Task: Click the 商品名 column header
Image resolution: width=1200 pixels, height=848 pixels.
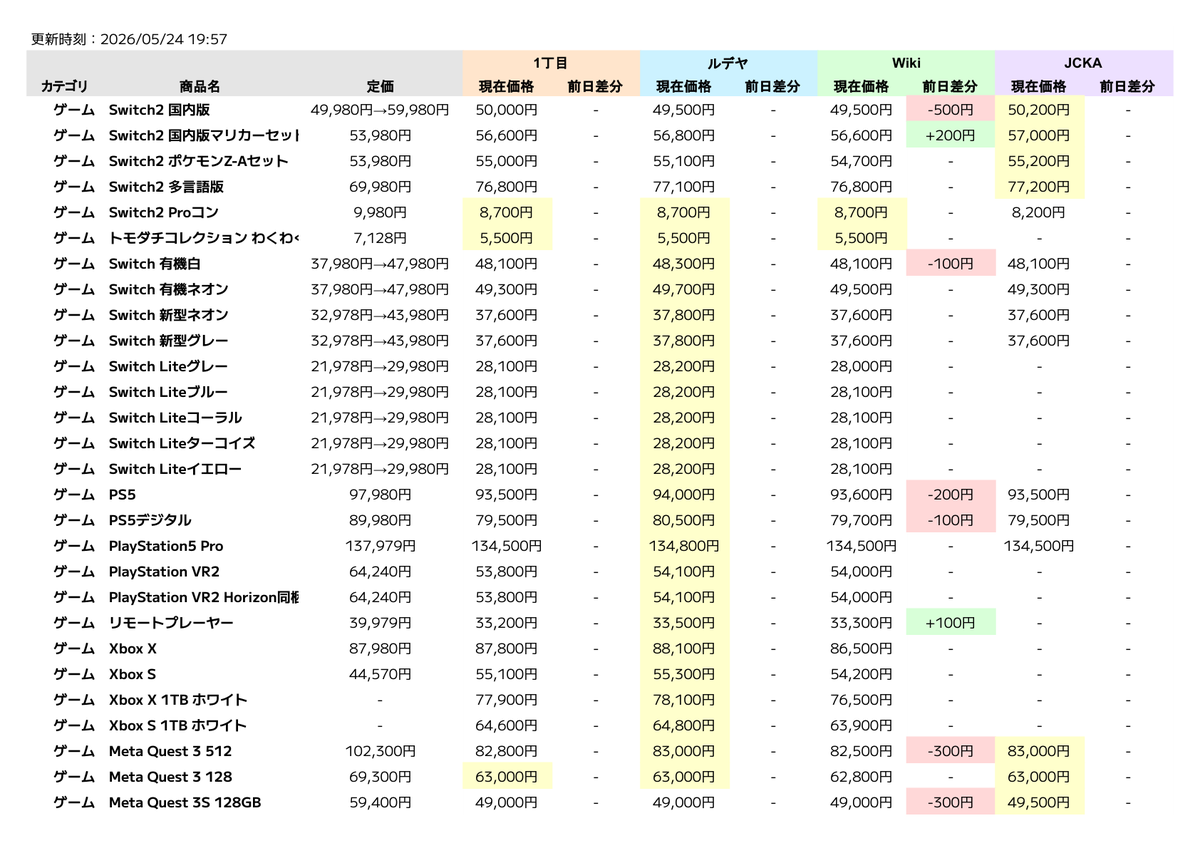Action: click(x=200, y=87)
